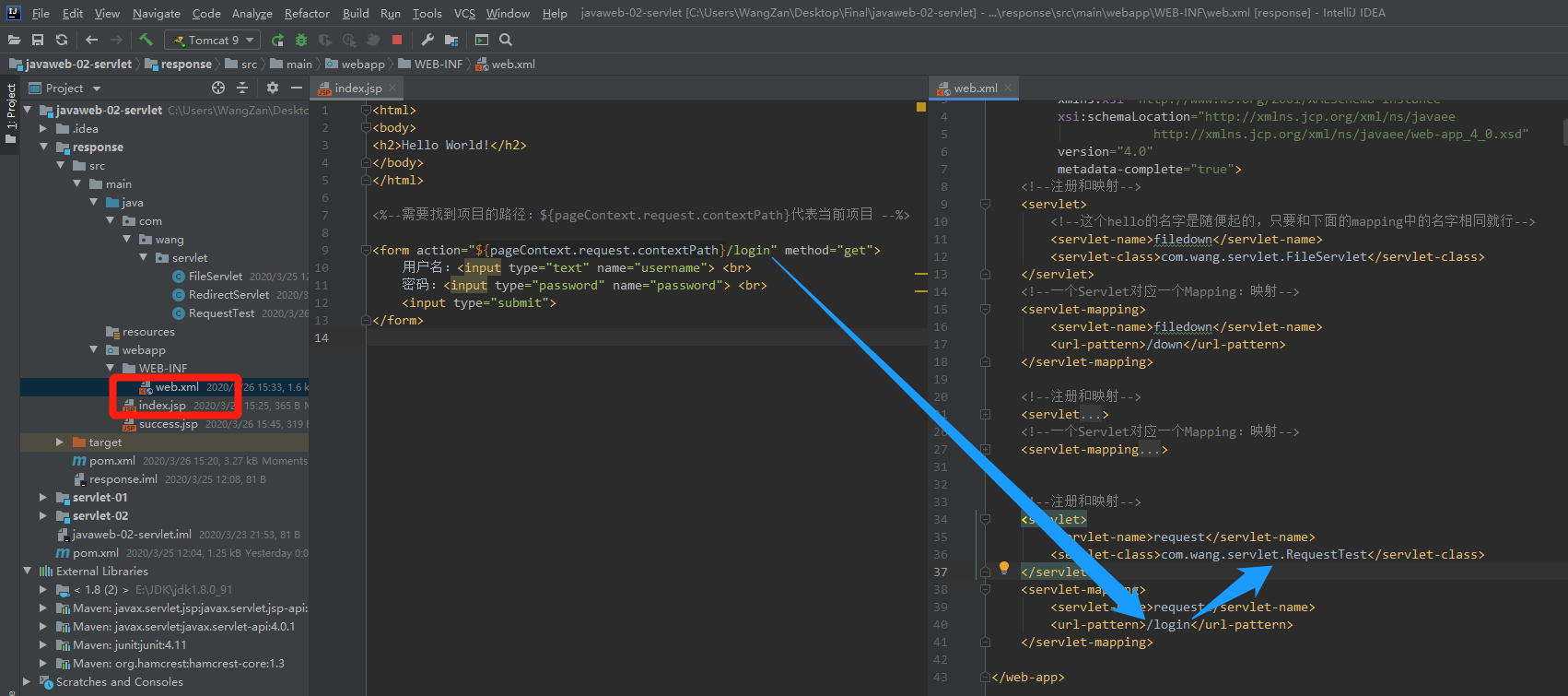Stop the running server with the red square
The width and height of the screenshot is (1568, 696).
coord(397,40)
